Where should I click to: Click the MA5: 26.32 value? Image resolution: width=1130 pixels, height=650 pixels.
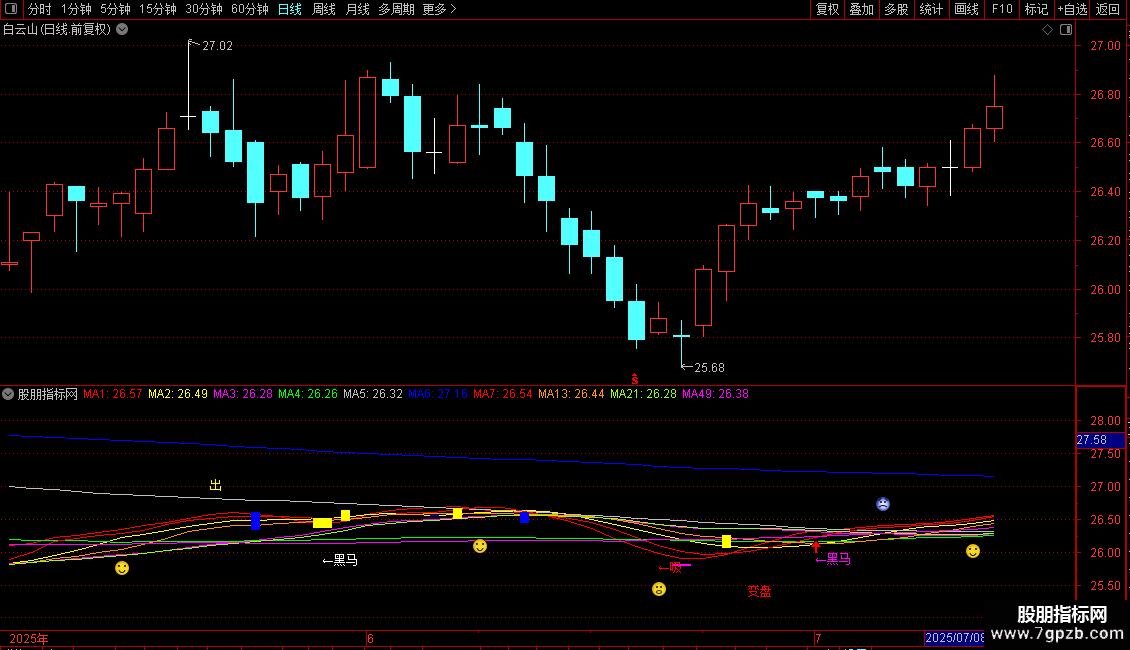coord(373,394)
